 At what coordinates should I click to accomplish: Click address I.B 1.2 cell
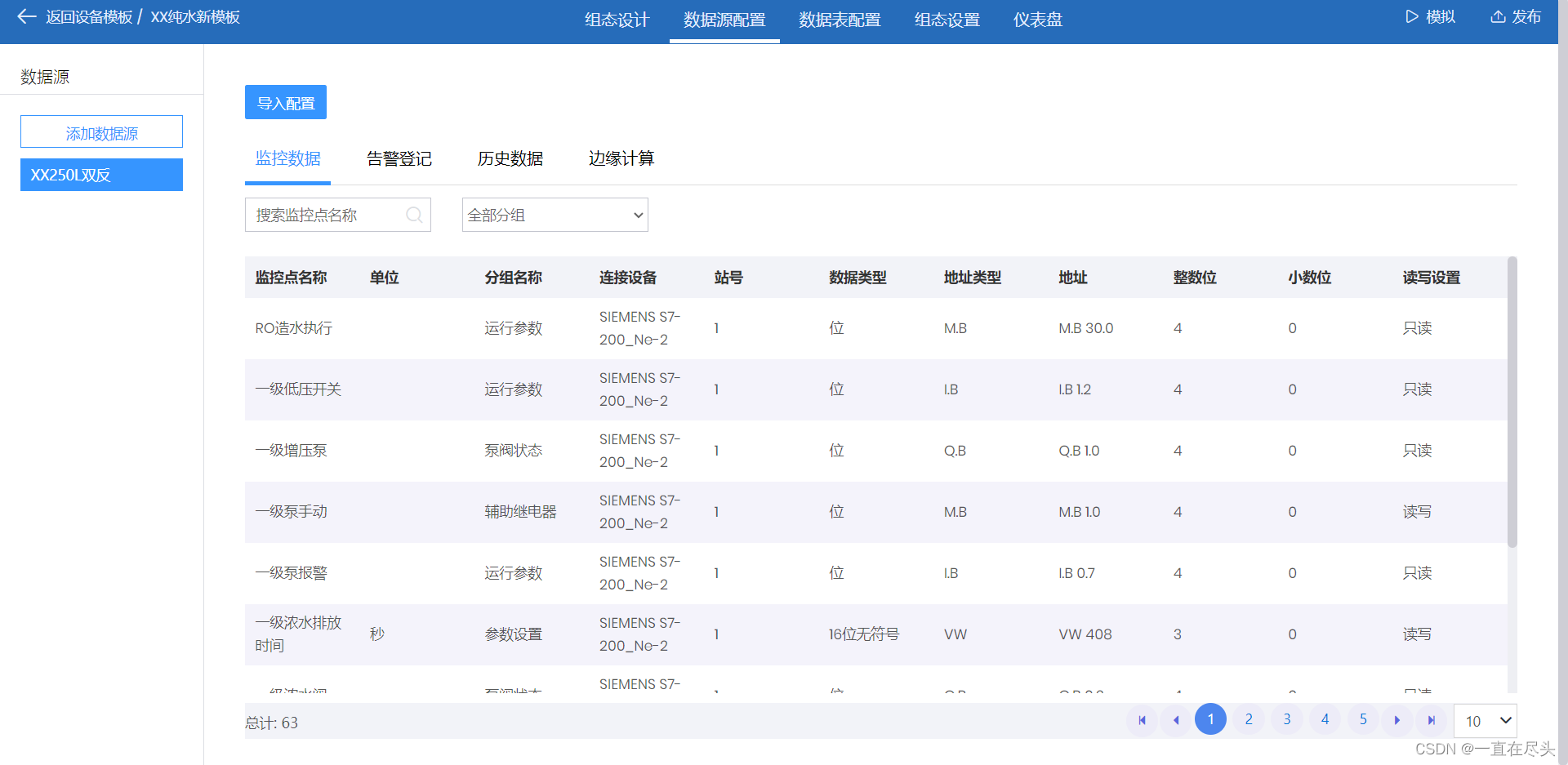pos(1075,389)
